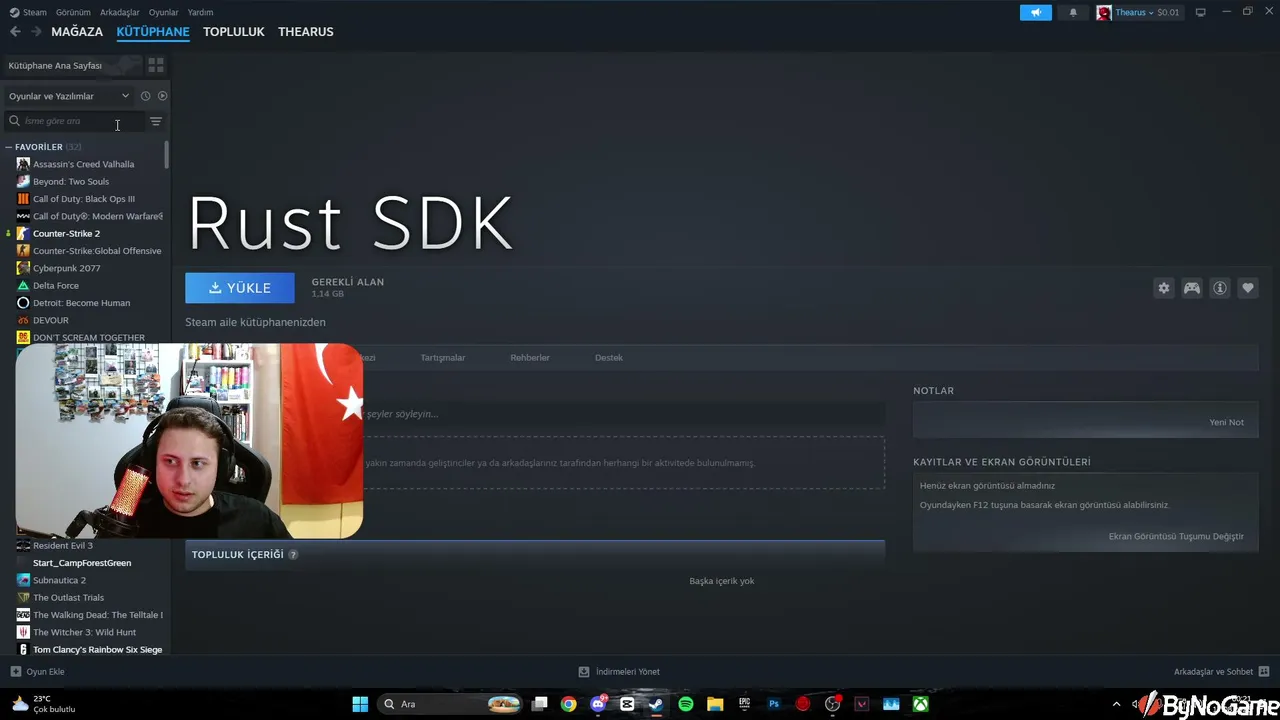
Task: Open controller layout icon for Rust SDK
Action: (x=1192, y=288)
